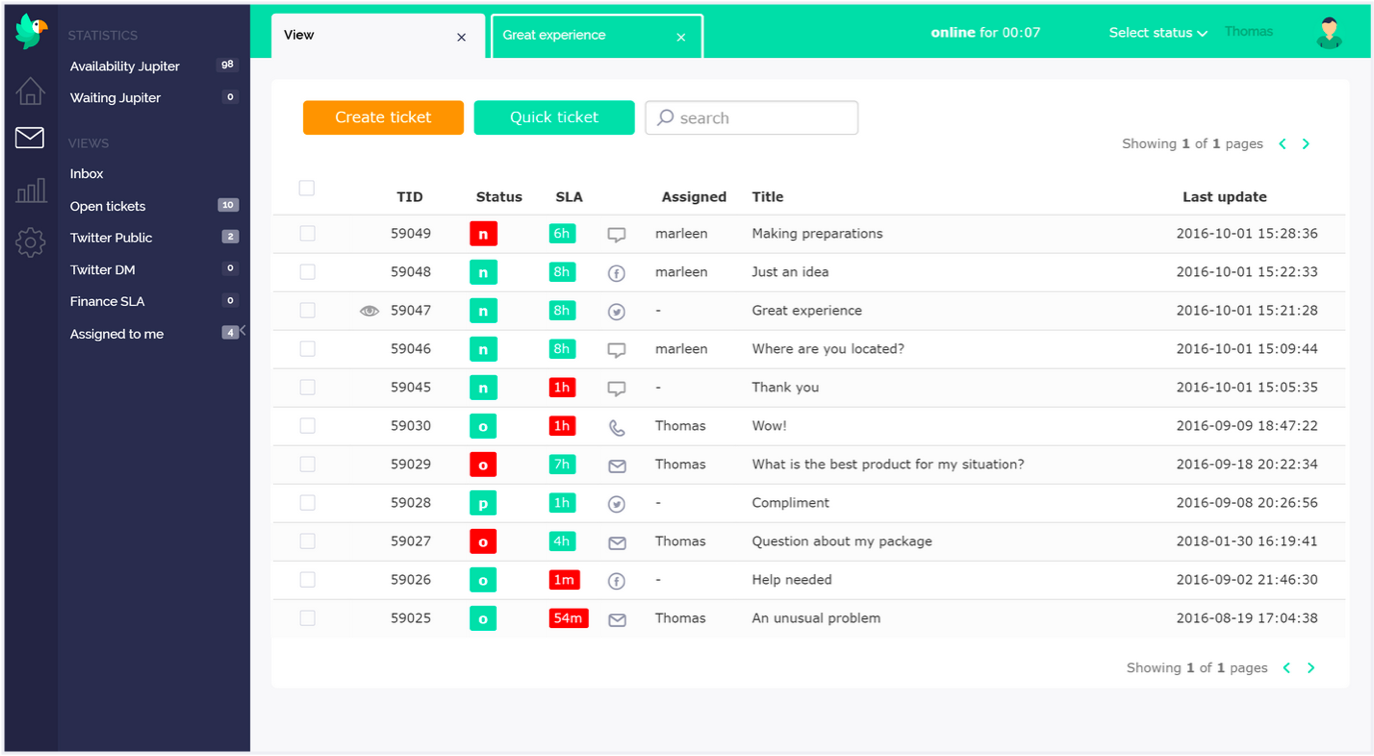Open the Select status dropdown
This screenshot has width=1374, height=756.
pos(1156,32)
